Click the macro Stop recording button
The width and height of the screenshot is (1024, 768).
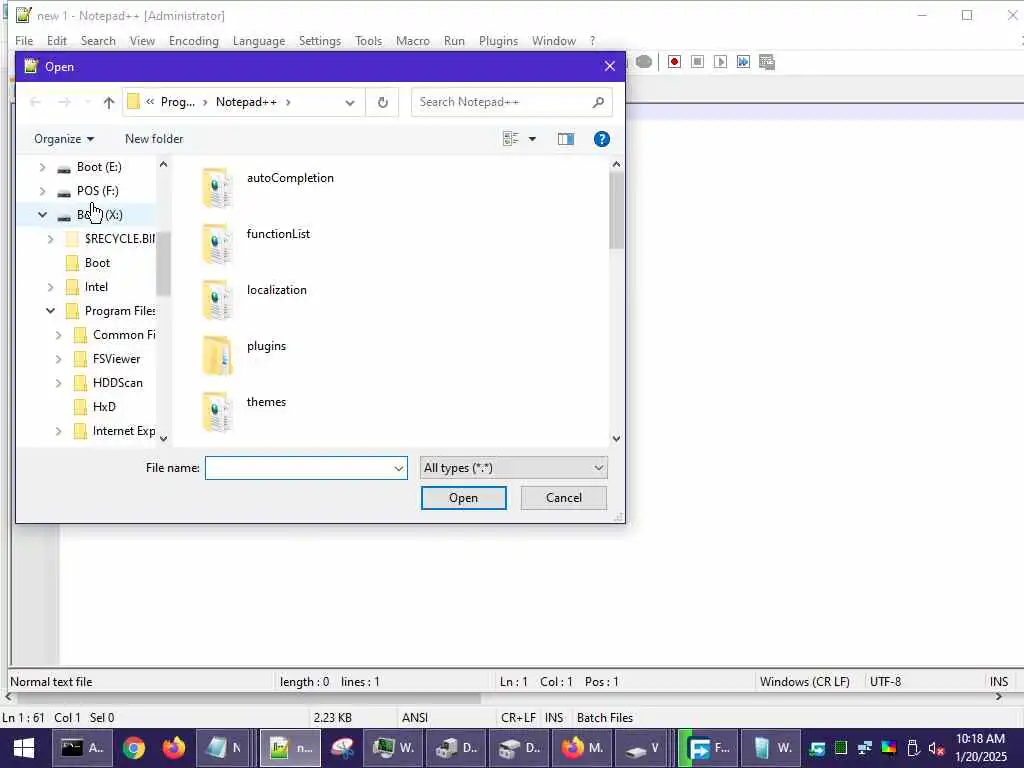coord(697,62)
